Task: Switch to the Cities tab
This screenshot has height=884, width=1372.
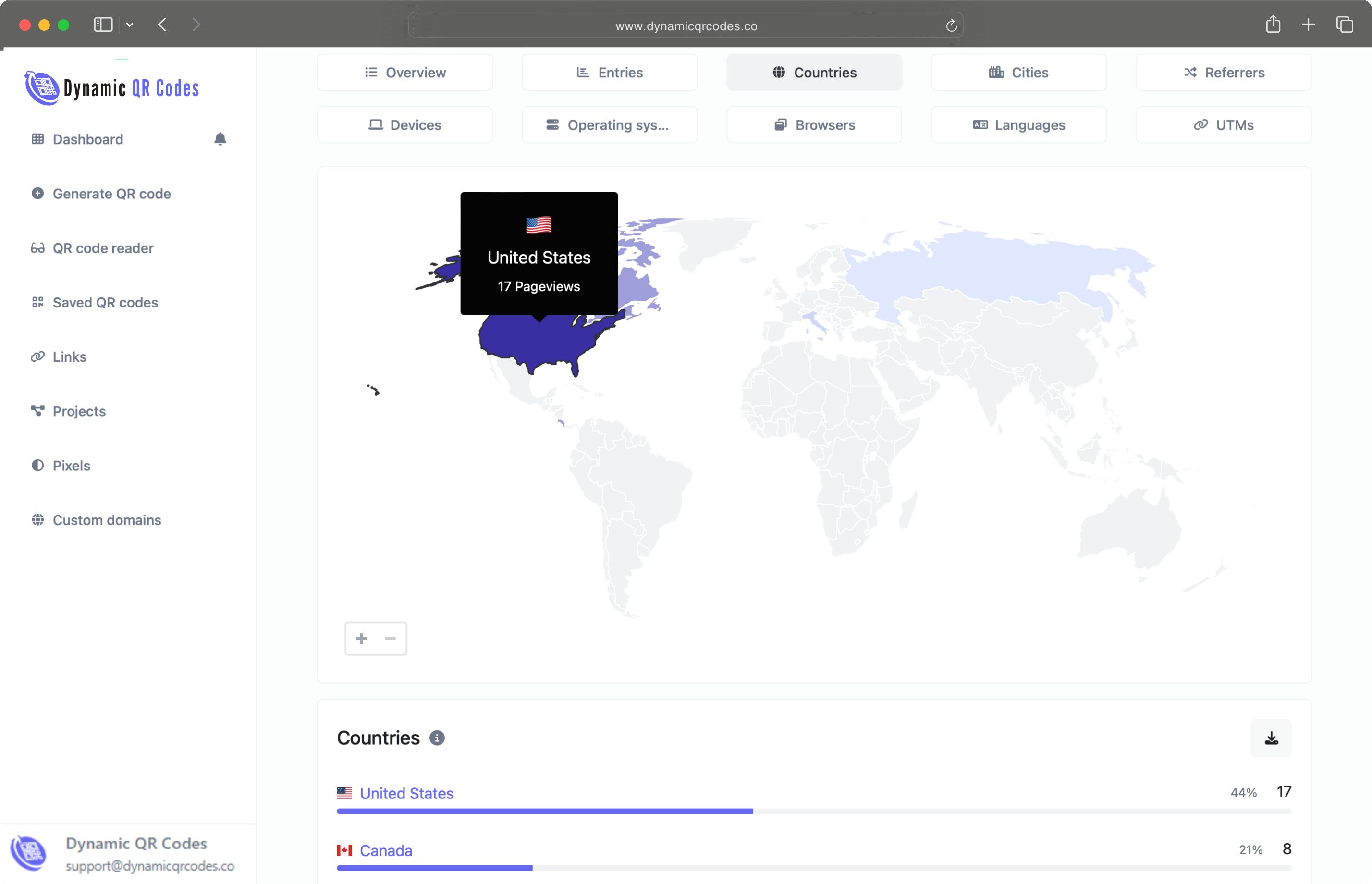Action: coord(1018,73)
